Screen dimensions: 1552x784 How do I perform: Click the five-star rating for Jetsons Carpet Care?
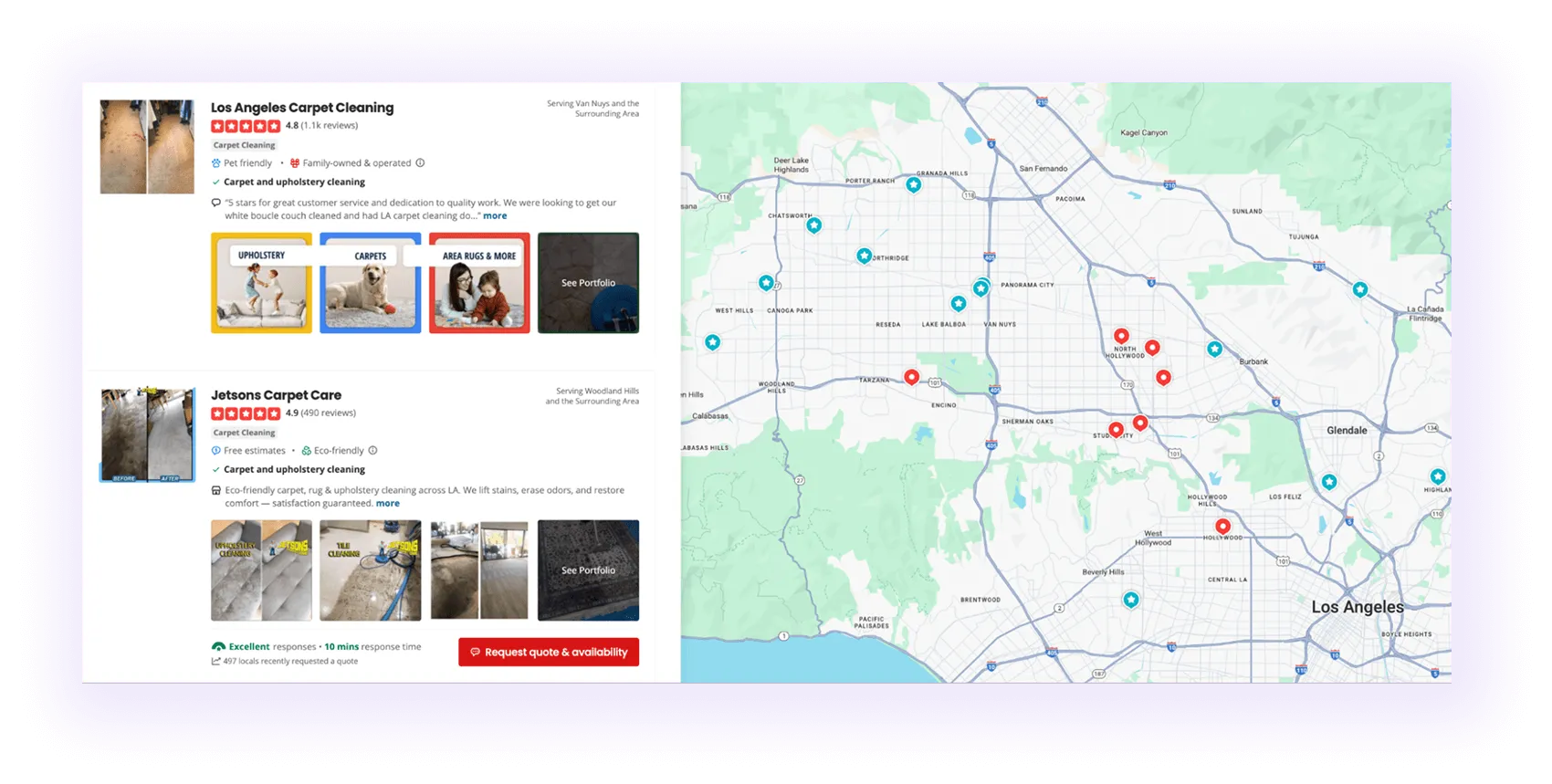[x=246, y=413]
